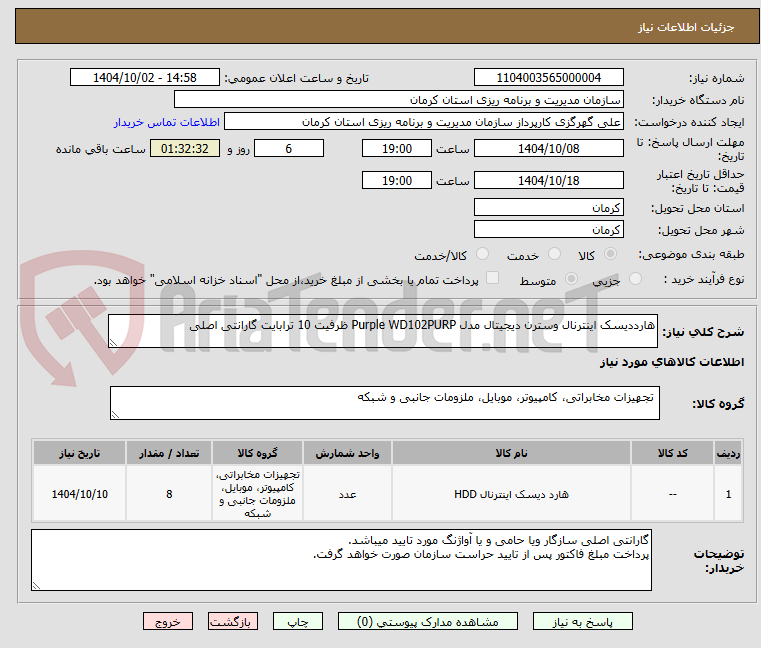Click resize handle of گروه کالا textarea
761x648 pixels.
click(115, 415)
